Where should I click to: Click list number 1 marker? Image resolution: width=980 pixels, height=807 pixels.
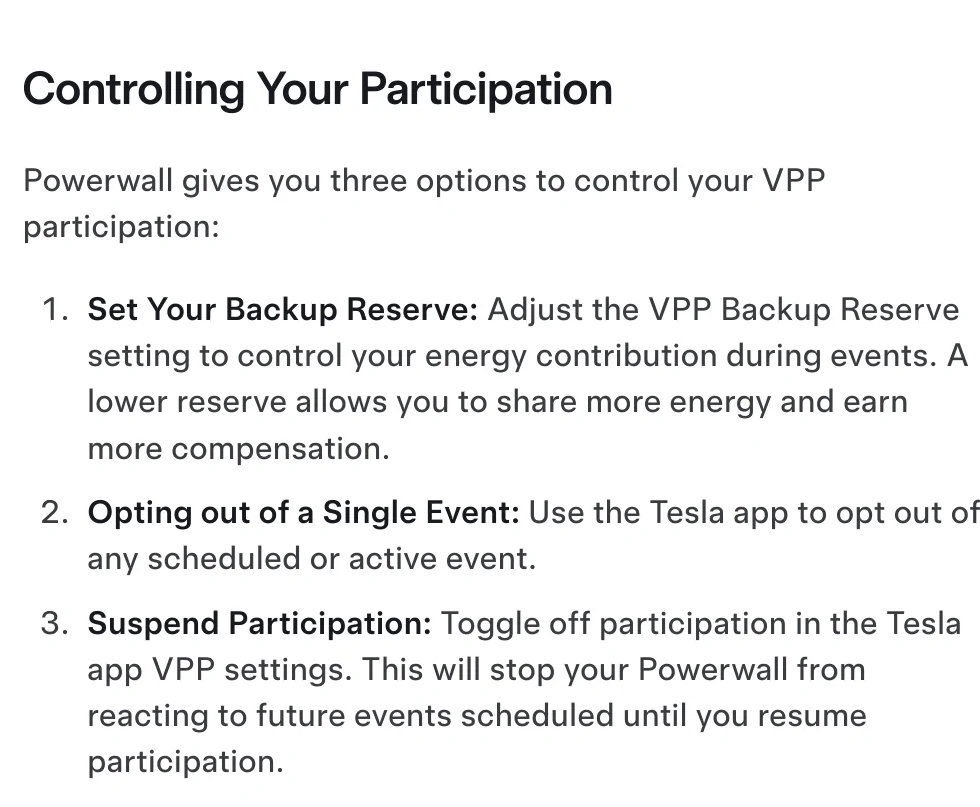point(55,309)
